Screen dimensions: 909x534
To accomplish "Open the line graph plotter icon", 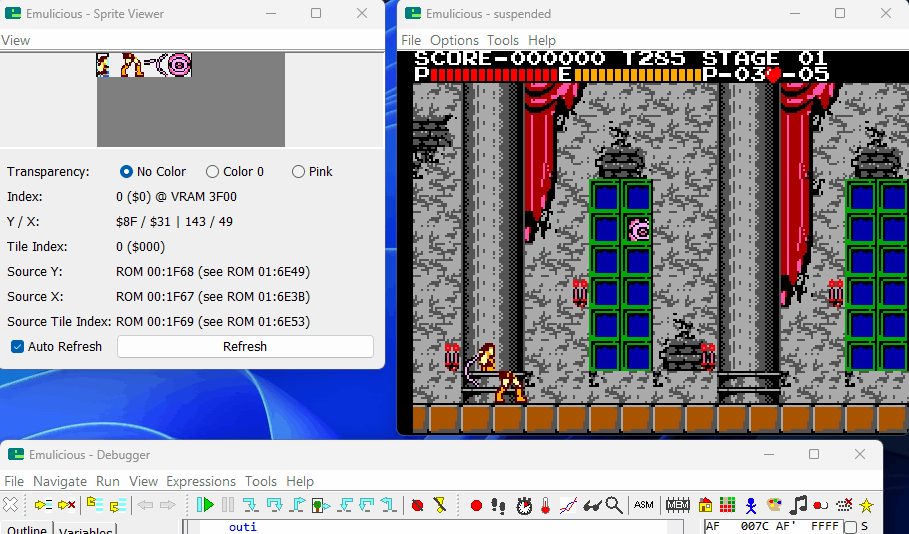I will tap(568, 505).
